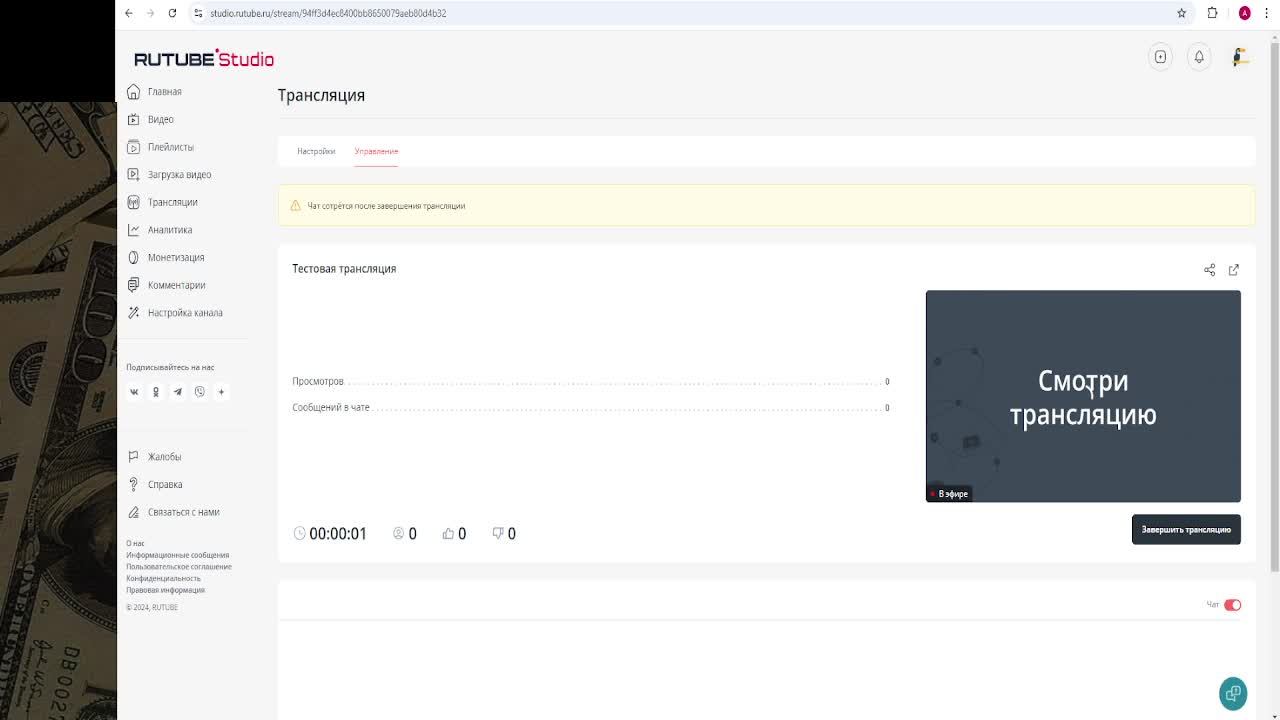Open the stream in a new window icon
Screen dimensions: 1280x720
coord(1234,270)
